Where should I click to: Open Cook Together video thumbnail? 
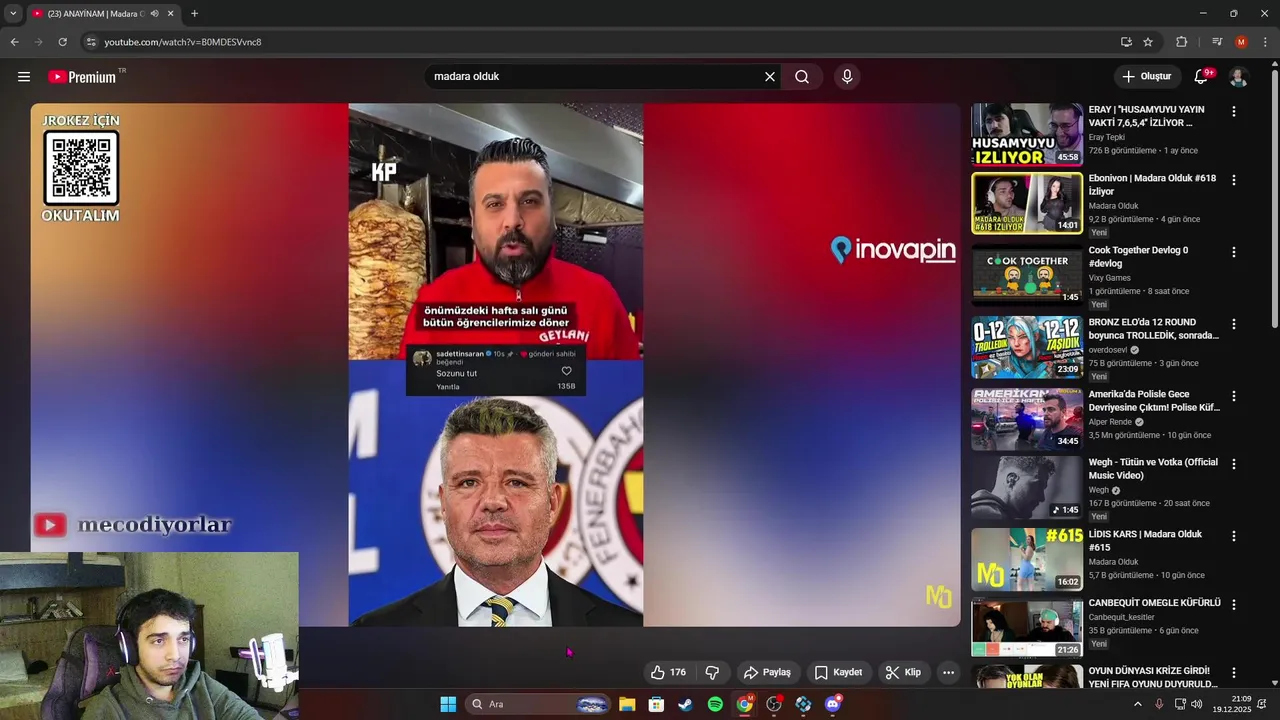pyautogui.click(x=1027, y=275)
